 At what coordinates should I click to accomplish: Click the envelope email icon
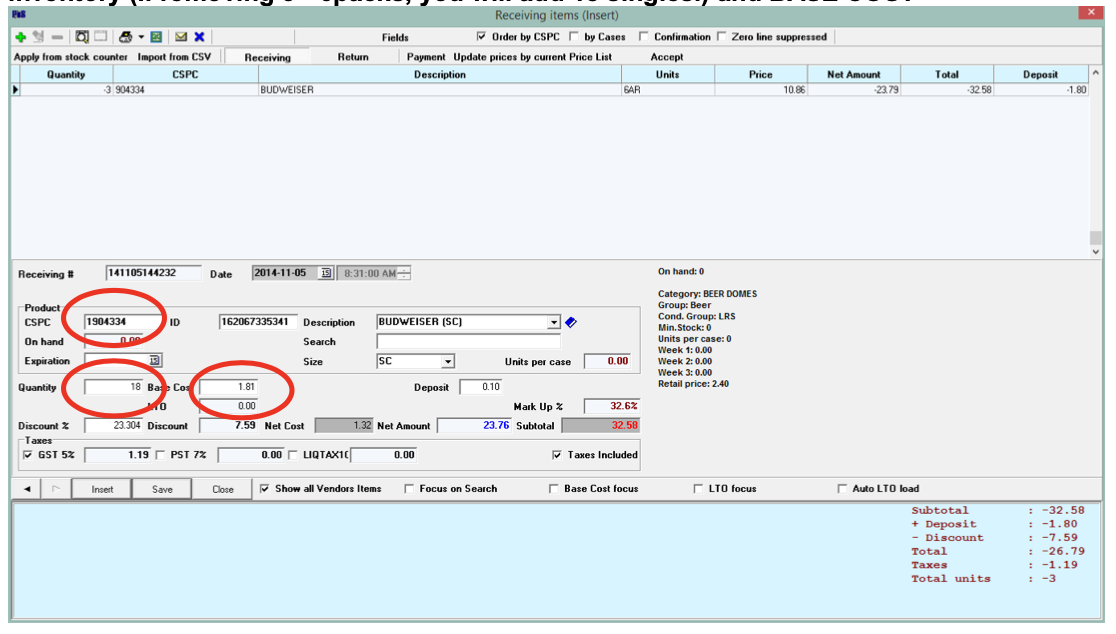pyautogui.click(x=181, y=37)
